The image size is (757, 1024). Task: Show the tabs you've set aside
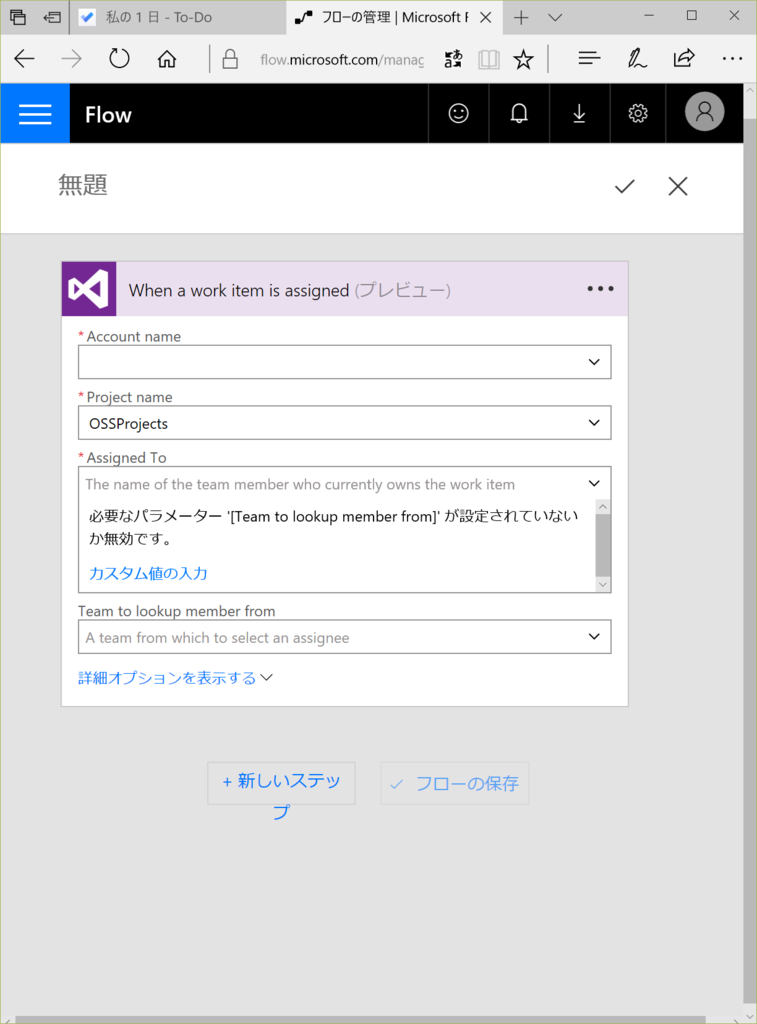pos(18,17)
